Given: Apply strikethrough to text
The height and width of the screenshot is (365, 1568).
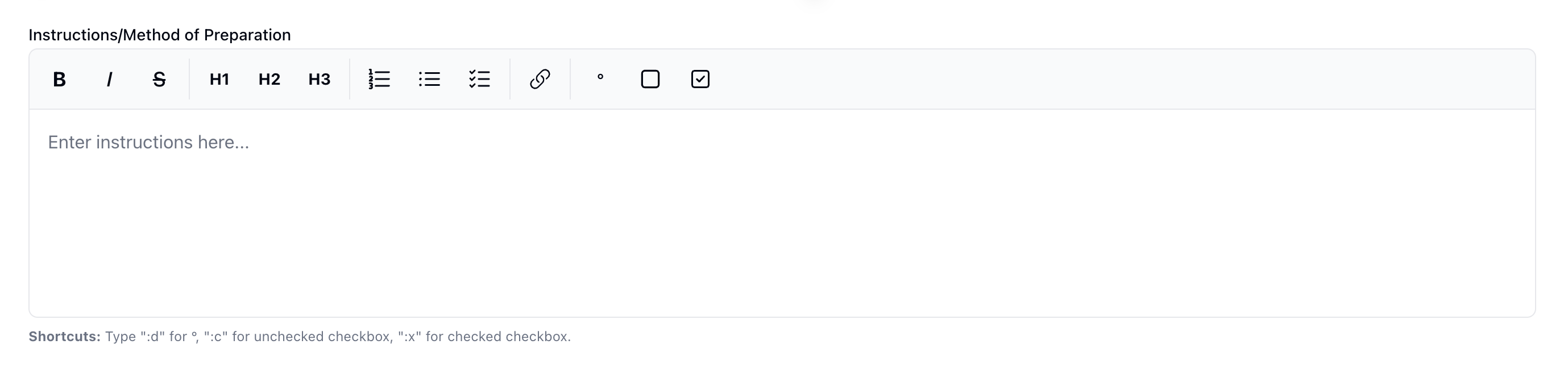Looking at the screenshot, I should tap(159, 79).
